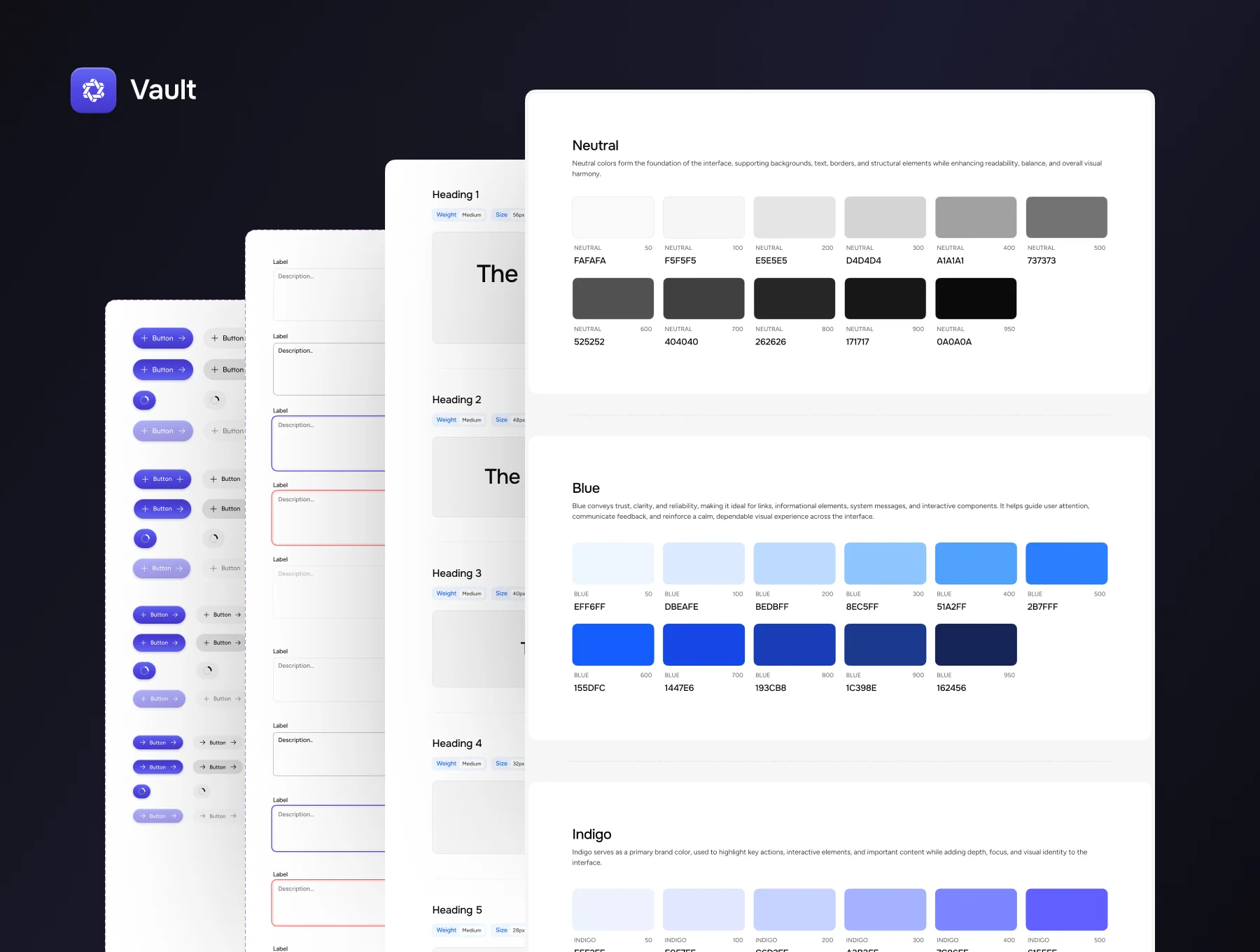Select the Neutral 50 FAFAFA swatch
This screenshot has height=952, width=1260.
[x=613, y=217]
